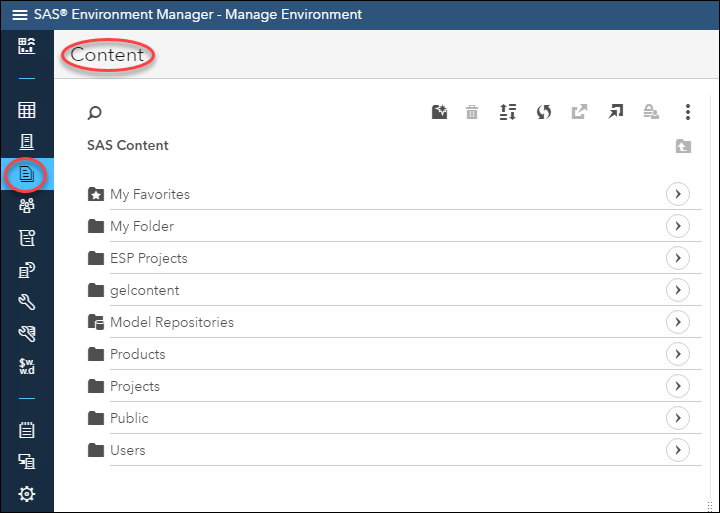Open the single-wrench Configuration icon in sidebar
The image size is (720, 513).
click(x=27, y=302)
